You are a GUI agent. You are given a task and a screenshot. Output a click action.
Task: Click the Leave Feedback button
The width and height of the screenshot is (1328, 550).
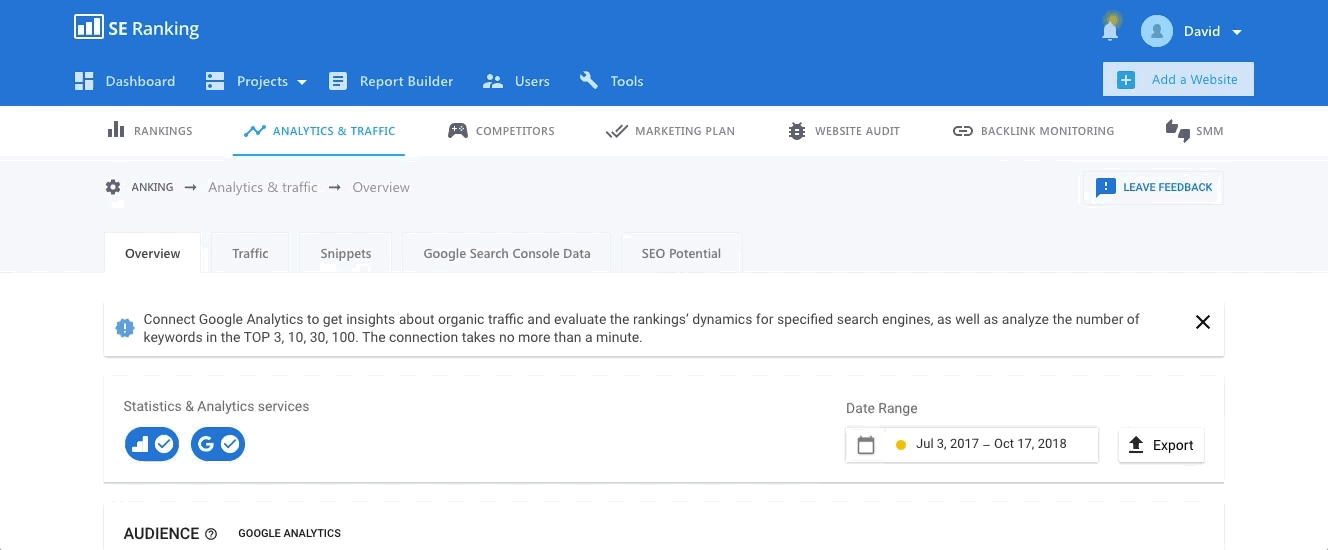pos(1153,188)
